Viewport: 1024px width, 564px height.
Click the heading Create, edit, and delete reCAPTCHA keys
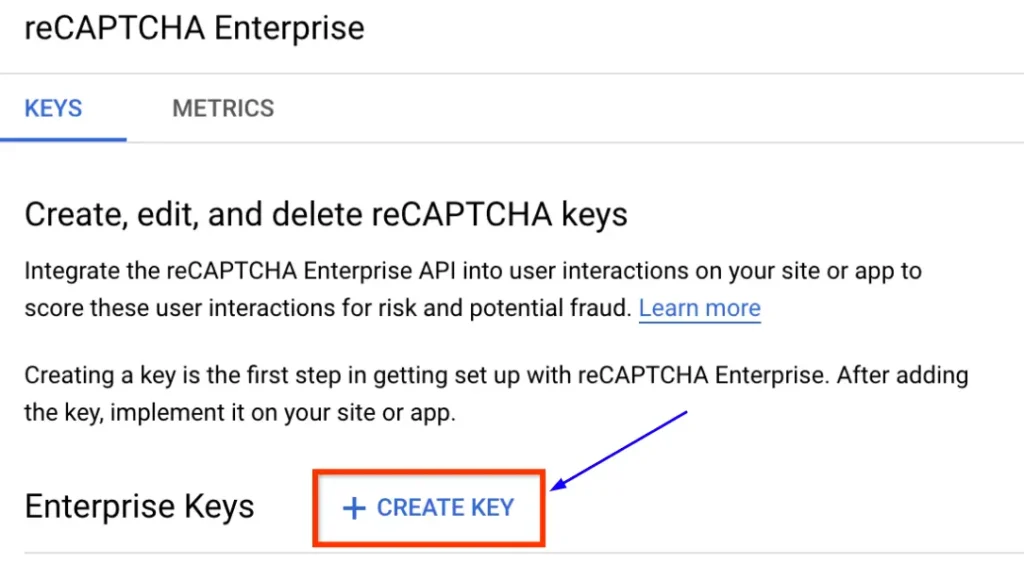pos(326,215)
